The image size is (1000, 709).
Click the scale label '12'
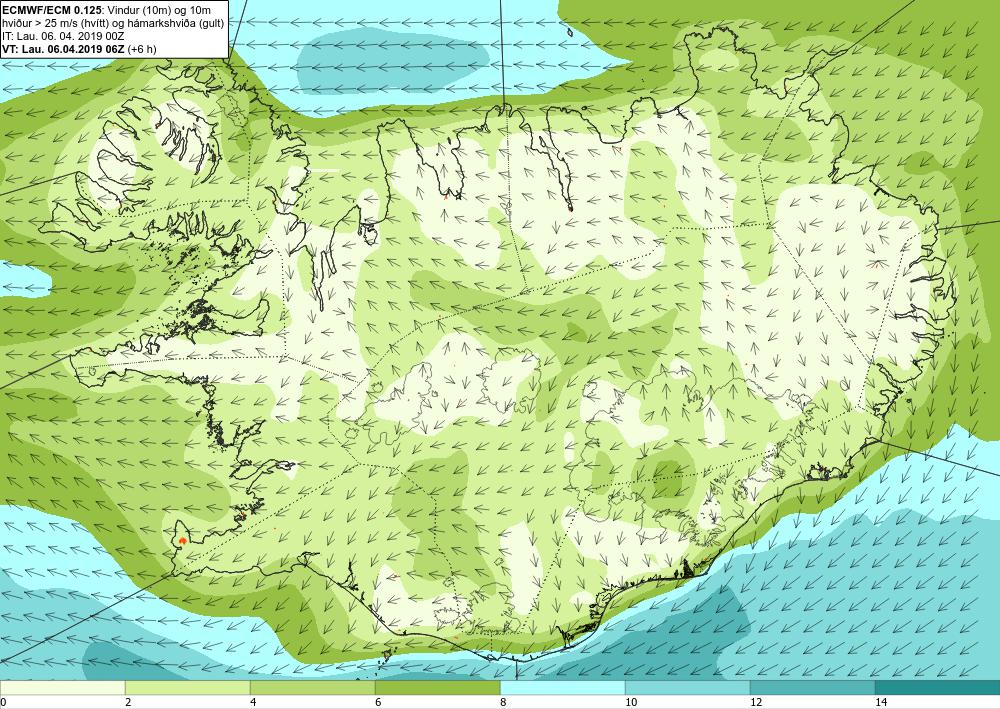(x=756, y=702)
